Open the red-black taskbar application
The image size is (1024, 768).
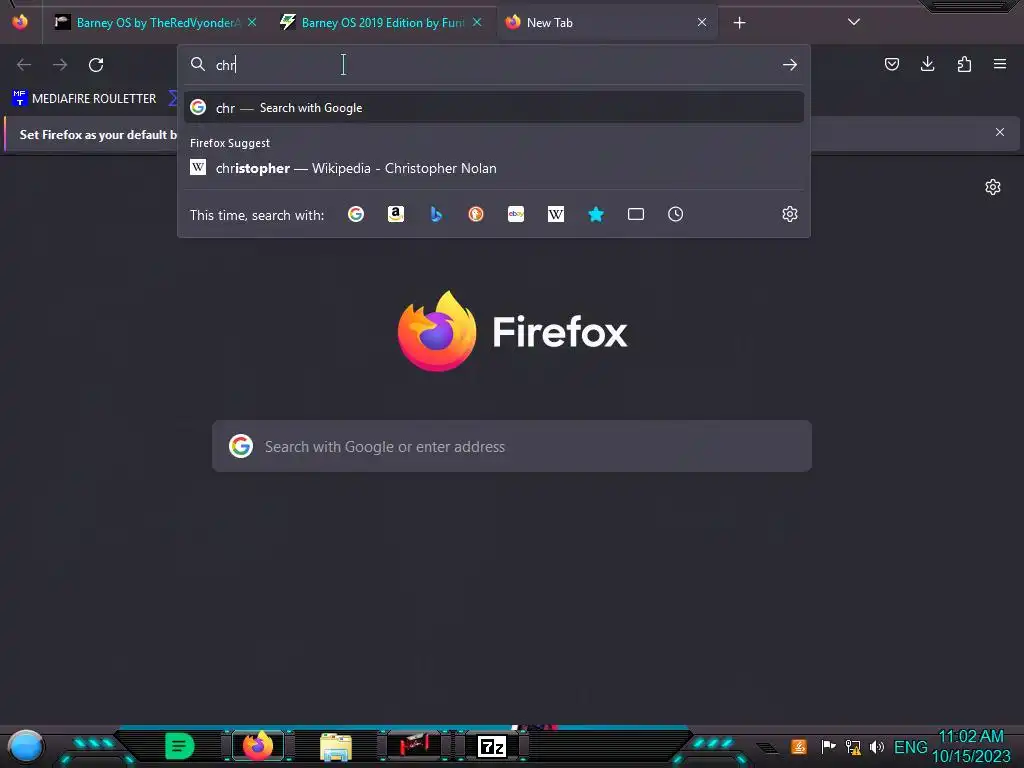pyautogui.click(x=414, y=746)
